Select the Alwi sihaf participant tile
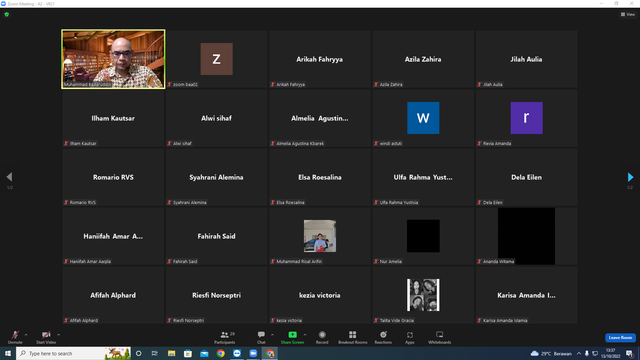Screen dimensions: 640x360 pos(216,118)
